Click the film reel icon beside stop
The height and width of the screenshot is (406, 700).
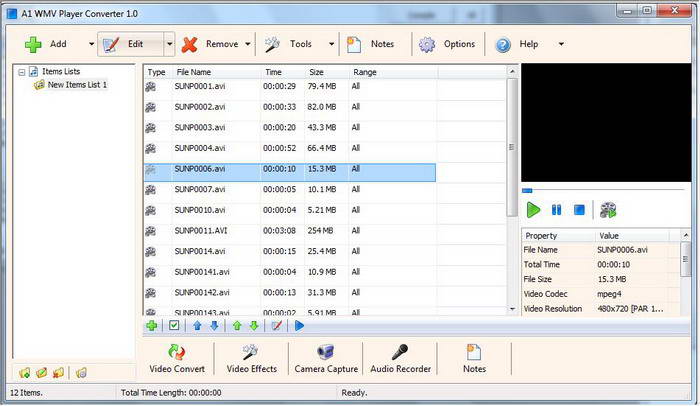point(608,210)
